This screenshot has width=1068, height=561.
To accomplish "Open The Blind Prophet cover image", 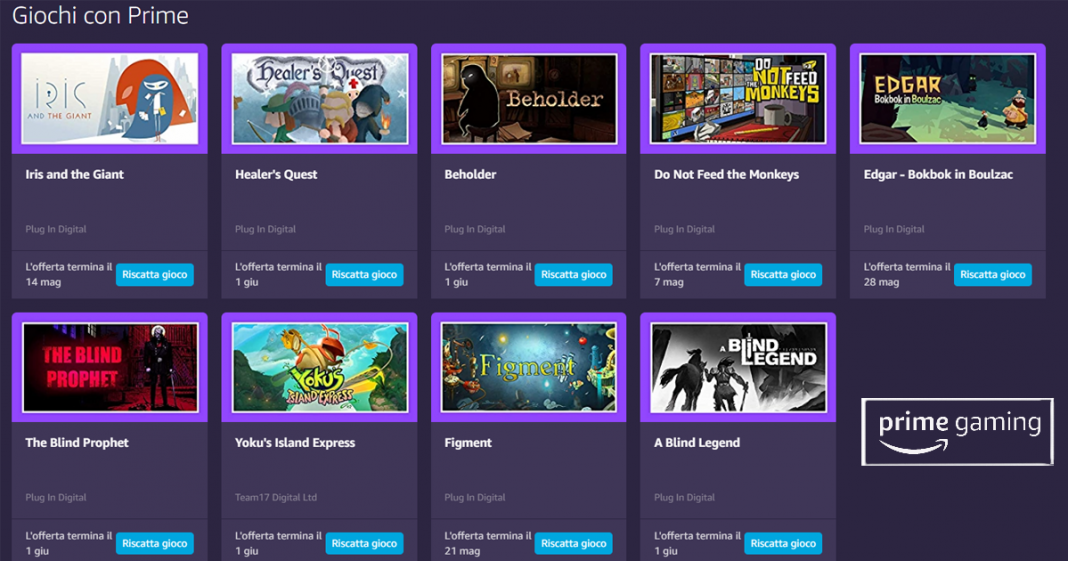I will pos(110,368).
